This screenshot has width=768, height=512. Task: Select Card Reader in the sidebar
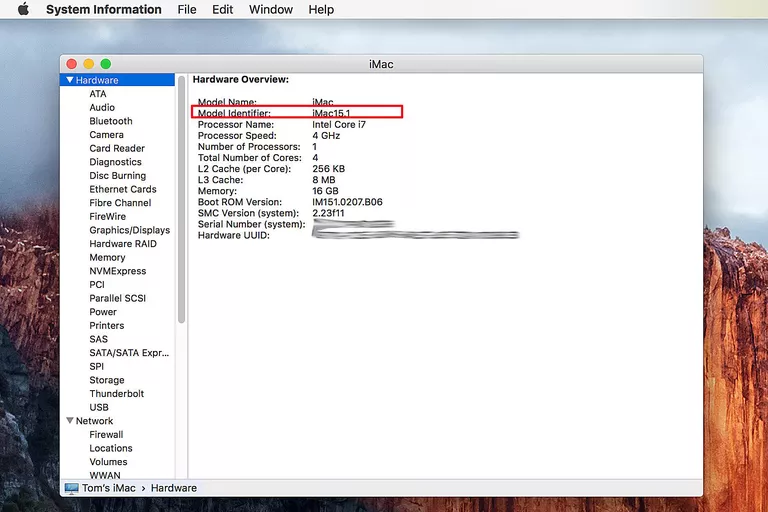(x=117, y=148)
